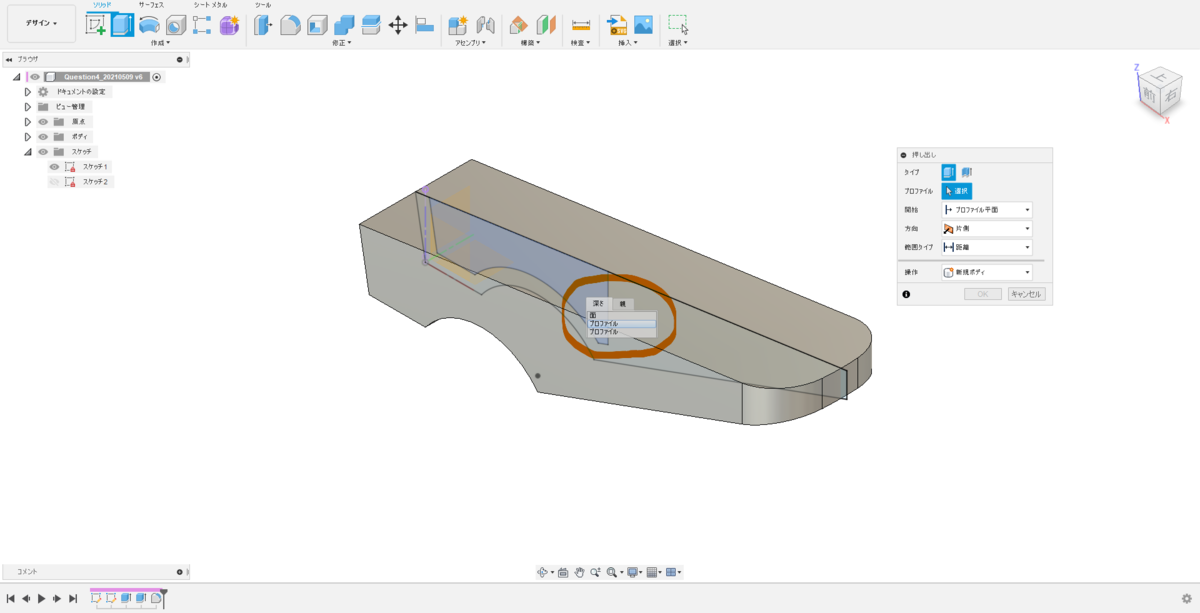
Task: Choose the thin extrude type icon
Action: (967, 172)
